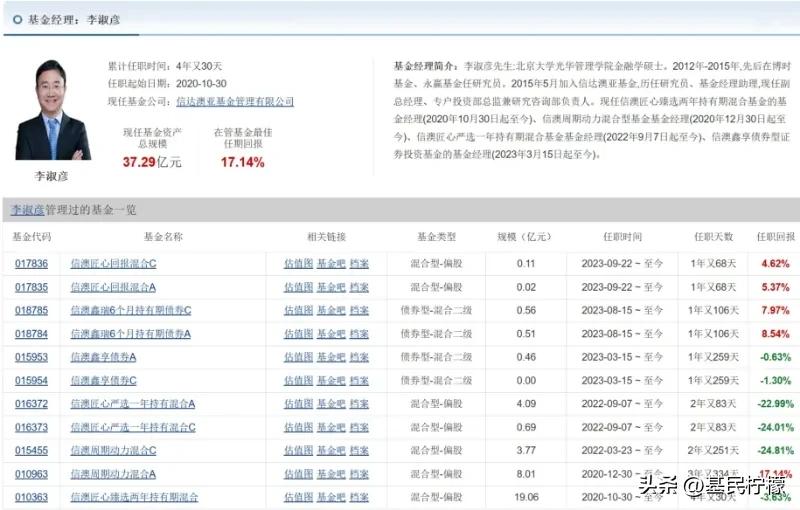Open fund code 010363
Viewport: 800px width, 510px height.
(31, 497)
